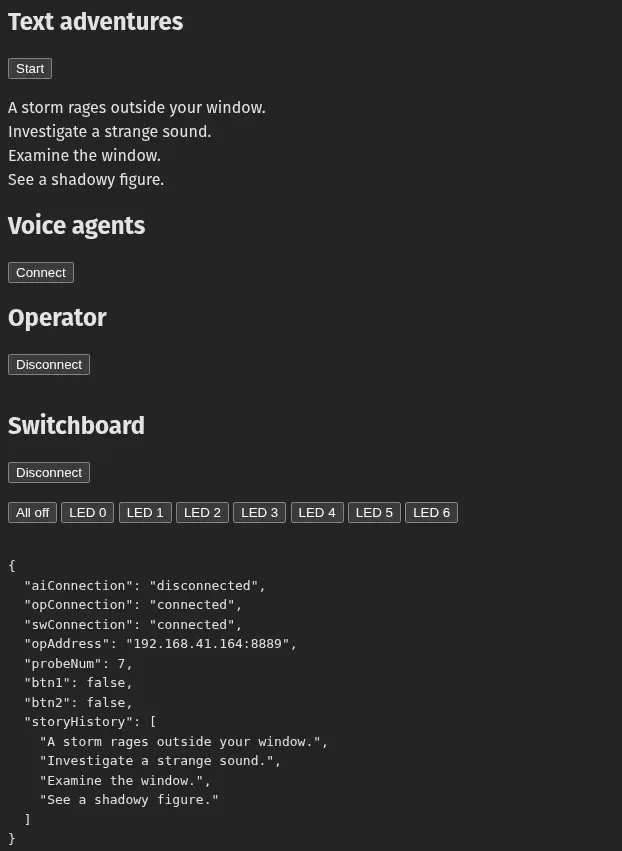The width and height of the screenshot is (622, 851).
Task: Click the Voice agents heading
Action: 77,225
